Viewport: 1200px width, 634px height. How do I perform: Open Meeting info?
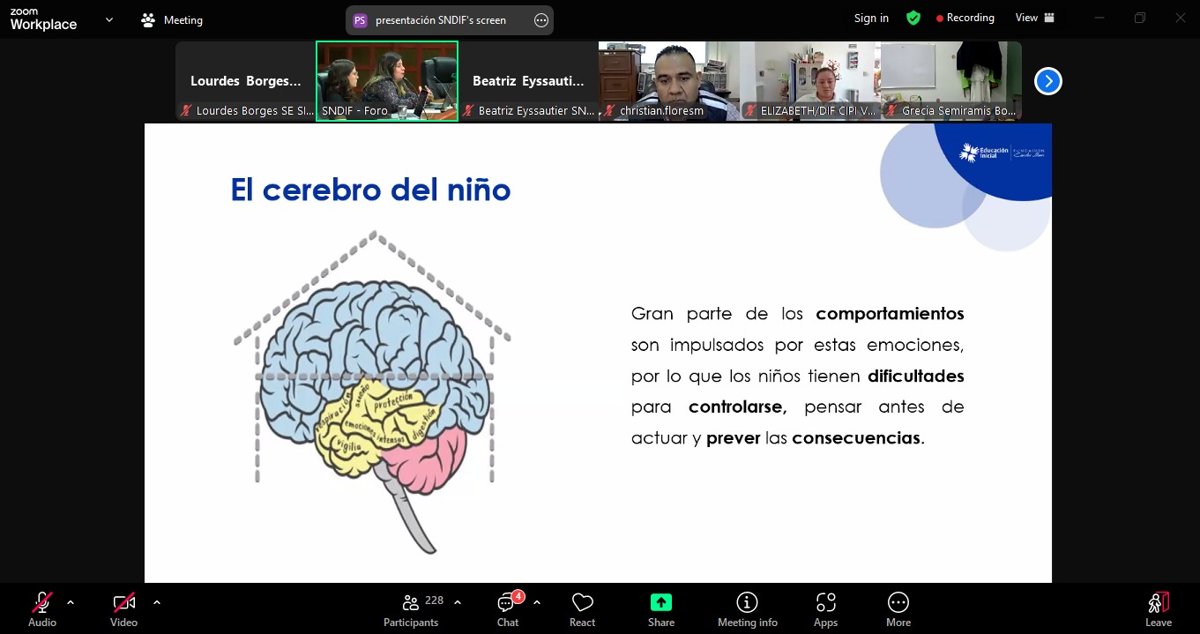(x=747, y=609)
